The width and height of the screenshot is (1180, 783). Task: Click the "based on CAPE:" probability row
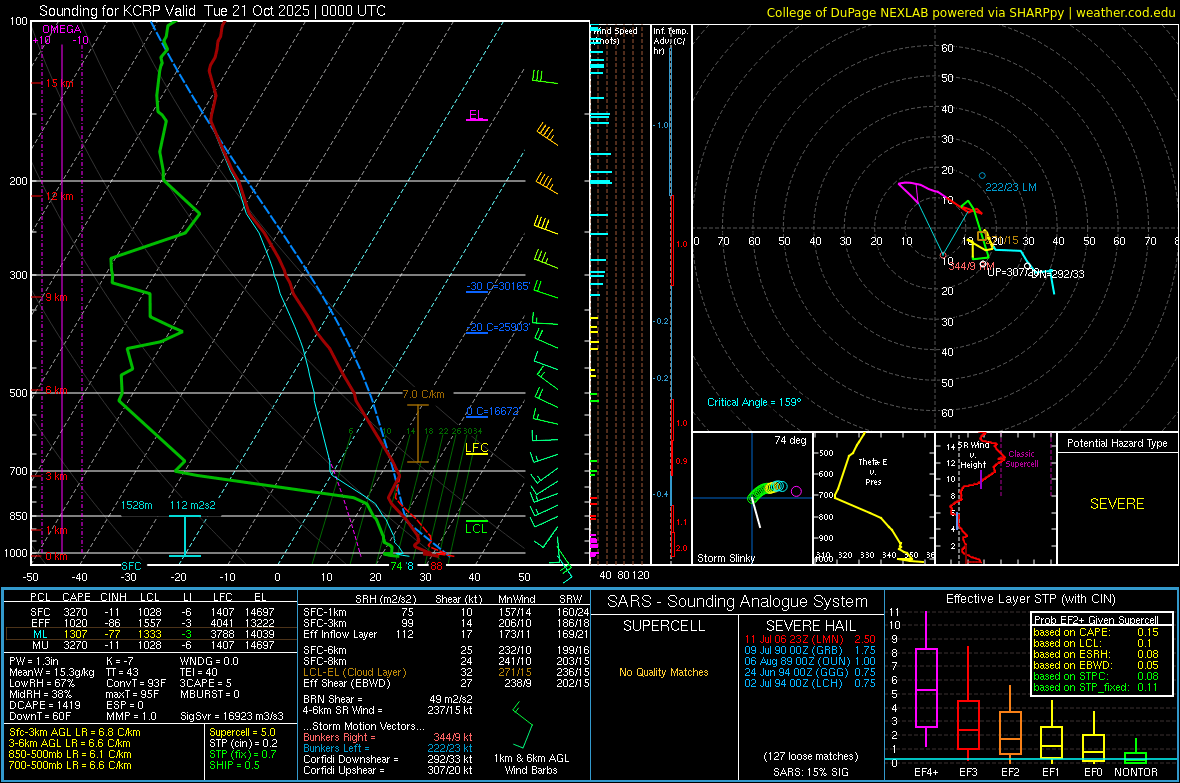tap(1096, 632)
